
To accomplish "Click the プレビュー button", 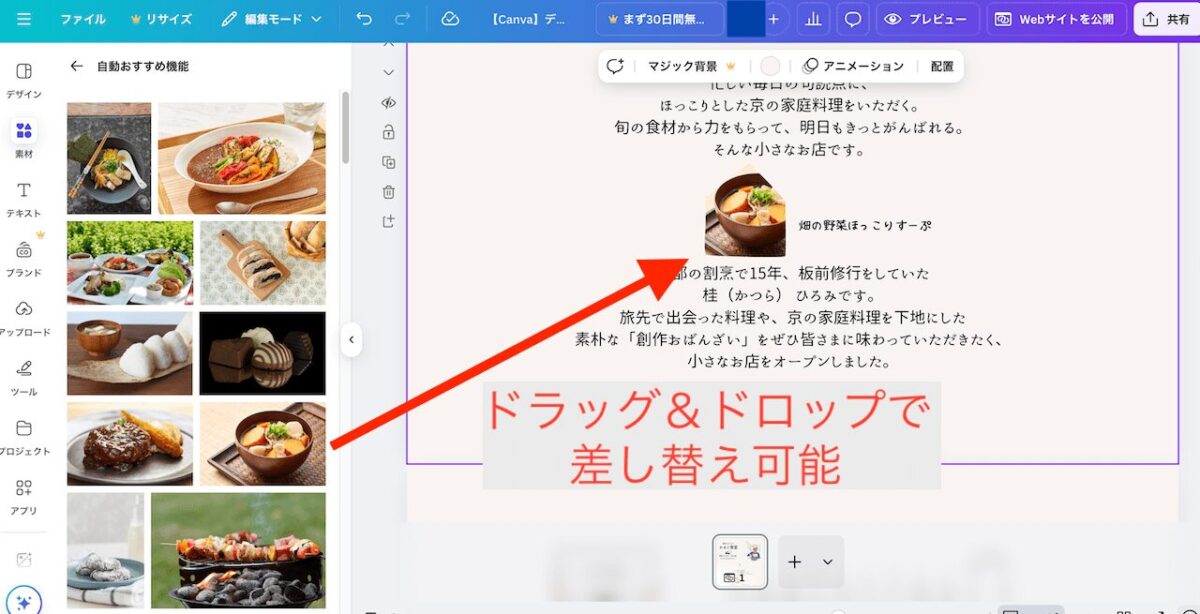I will tap(926, 19).
